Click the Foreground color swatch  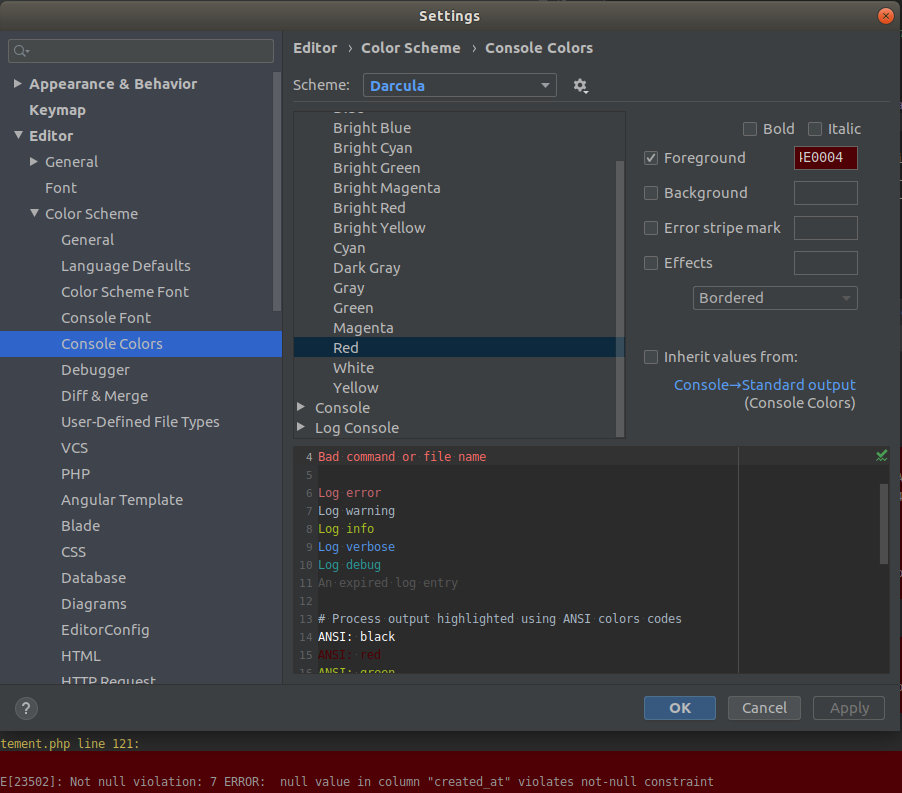[x=825, y=157]
